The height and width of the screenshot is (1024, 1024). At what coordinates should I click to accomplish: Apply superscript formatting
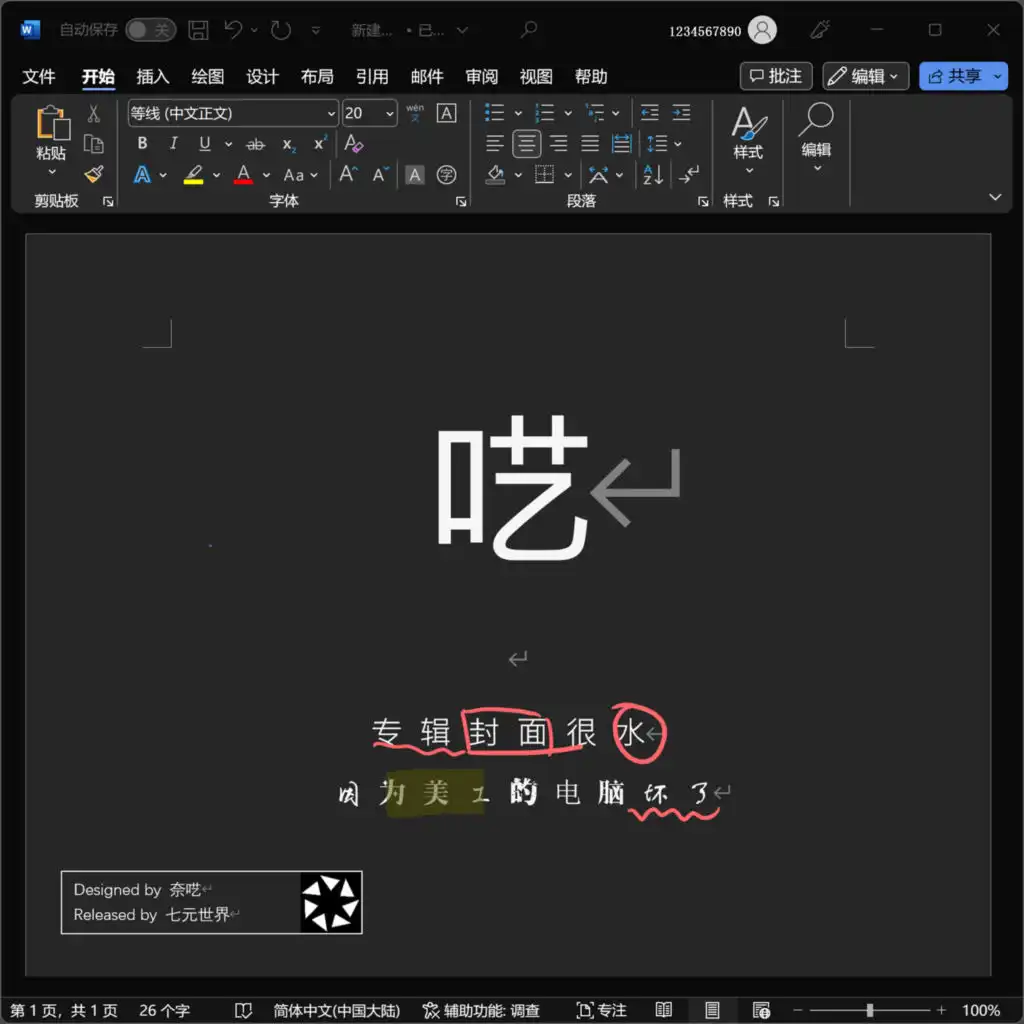320,143
